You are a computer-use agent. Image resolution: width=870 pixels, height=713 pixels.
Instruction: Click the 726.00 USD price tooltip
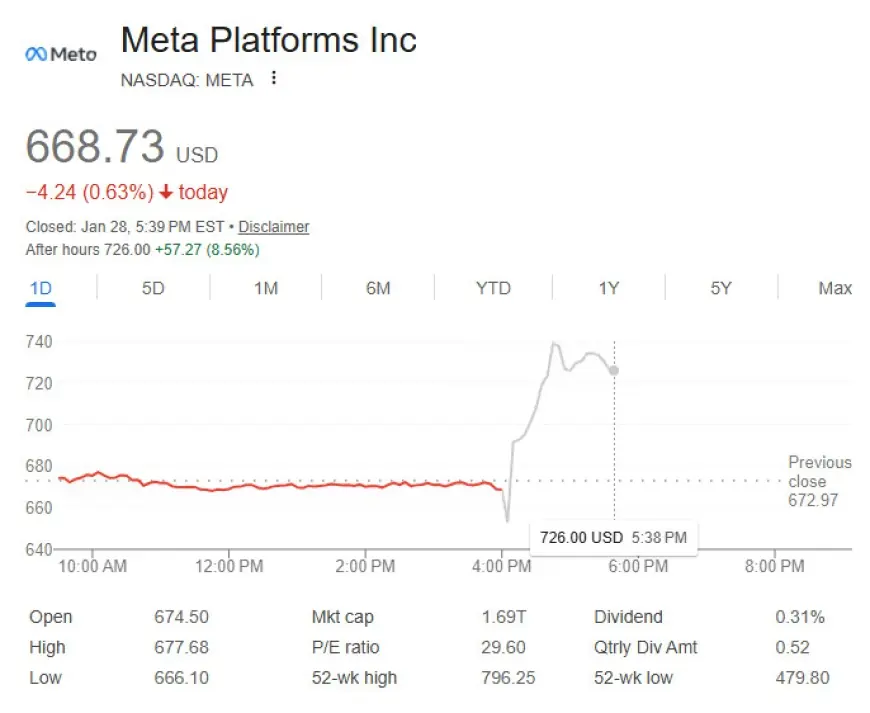click(x=612, y=537)
